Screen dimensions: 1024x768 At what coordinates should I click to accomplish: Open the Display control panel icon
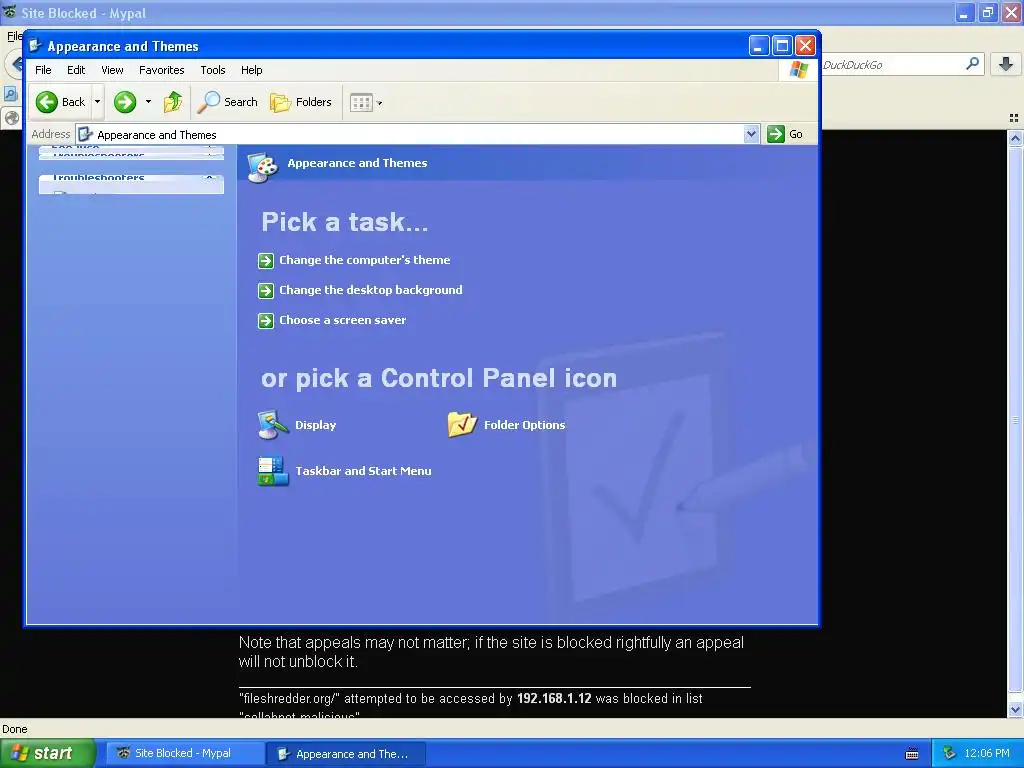[273, 424]
